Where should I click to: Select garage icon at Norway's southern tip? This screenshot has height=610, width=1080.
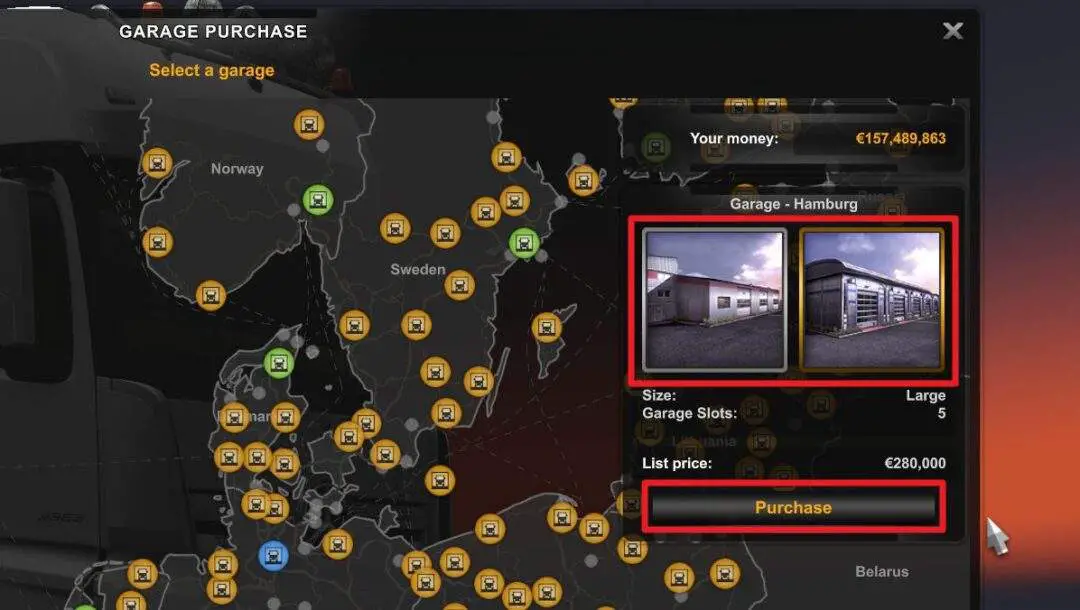coord(211,295)
